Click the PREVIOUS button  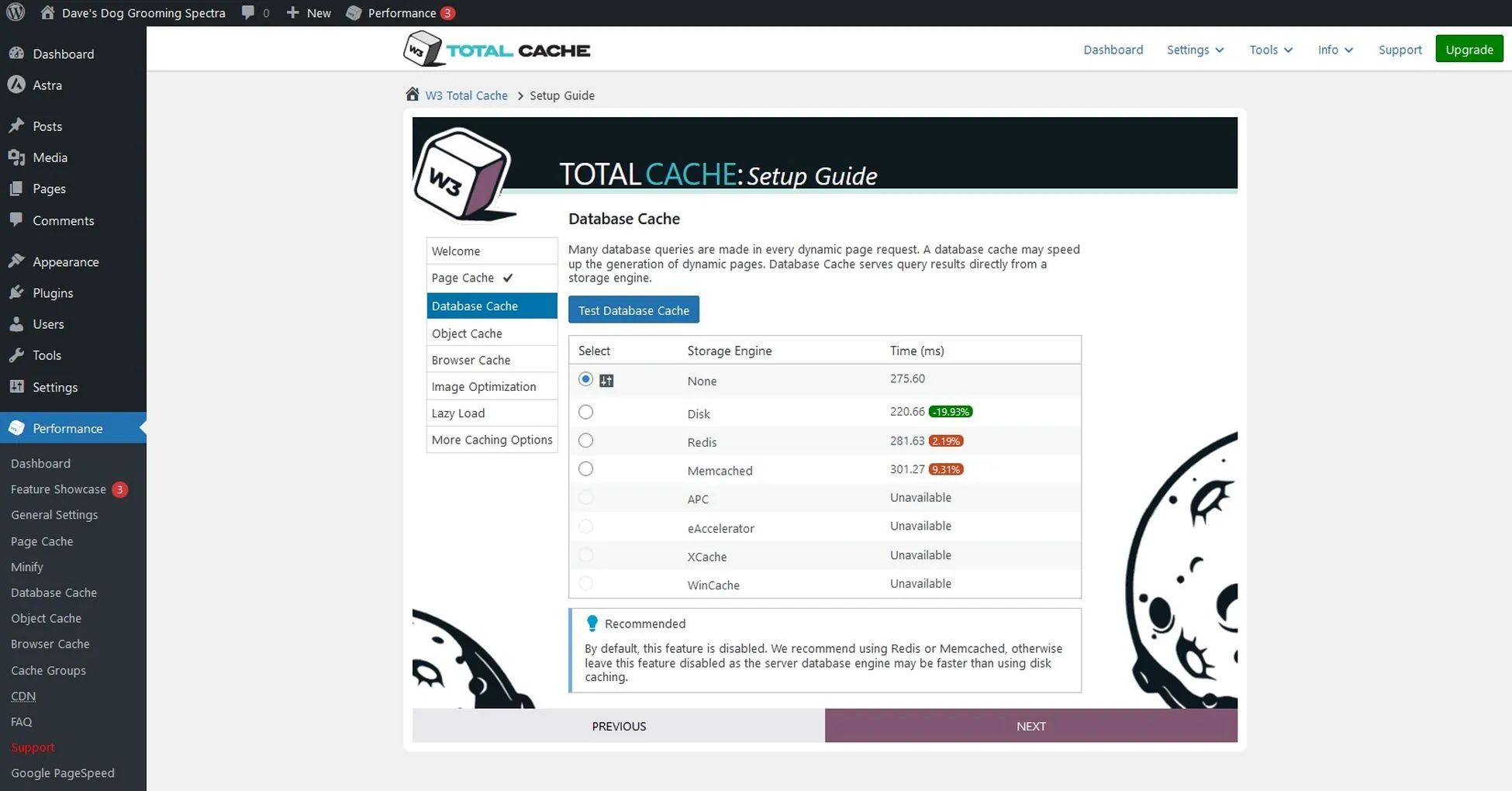click(618, 726)
